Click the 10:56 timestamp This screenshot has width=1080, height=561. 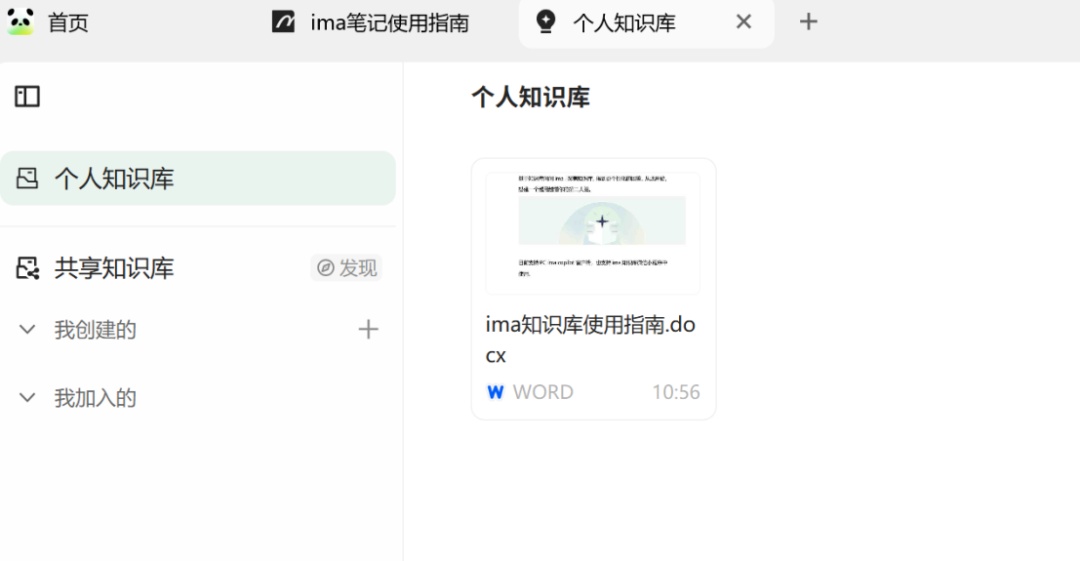[676, 392]
